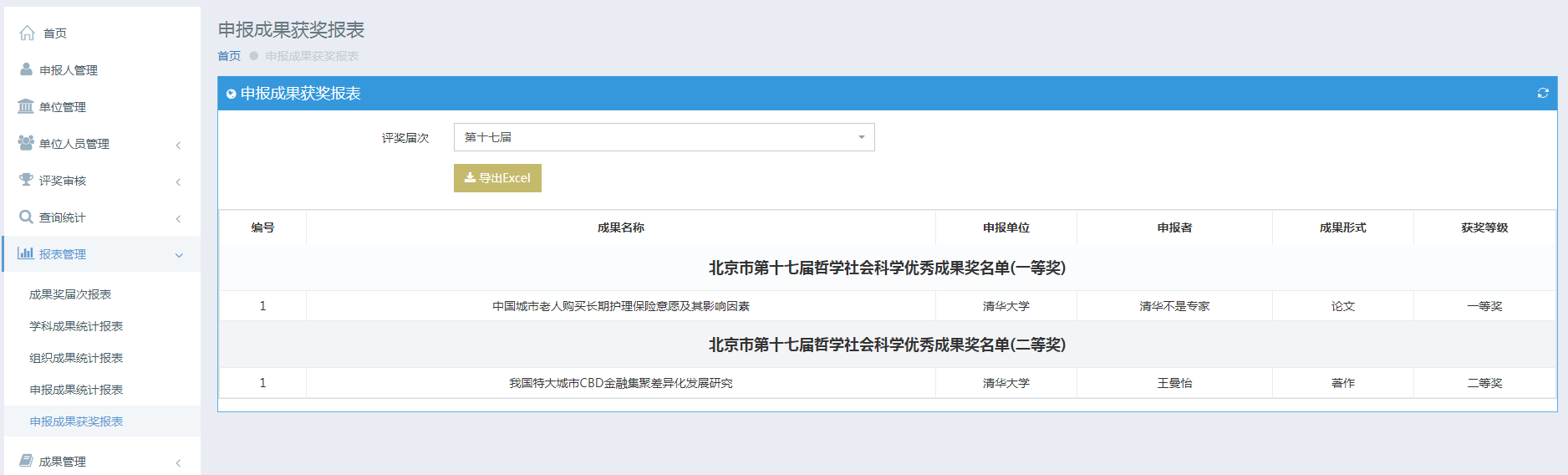This screenshot has height=475, width=1568.
Task: Expand the 成果管理 chevron
Action: pyautogui.click(x=178, y=463)
